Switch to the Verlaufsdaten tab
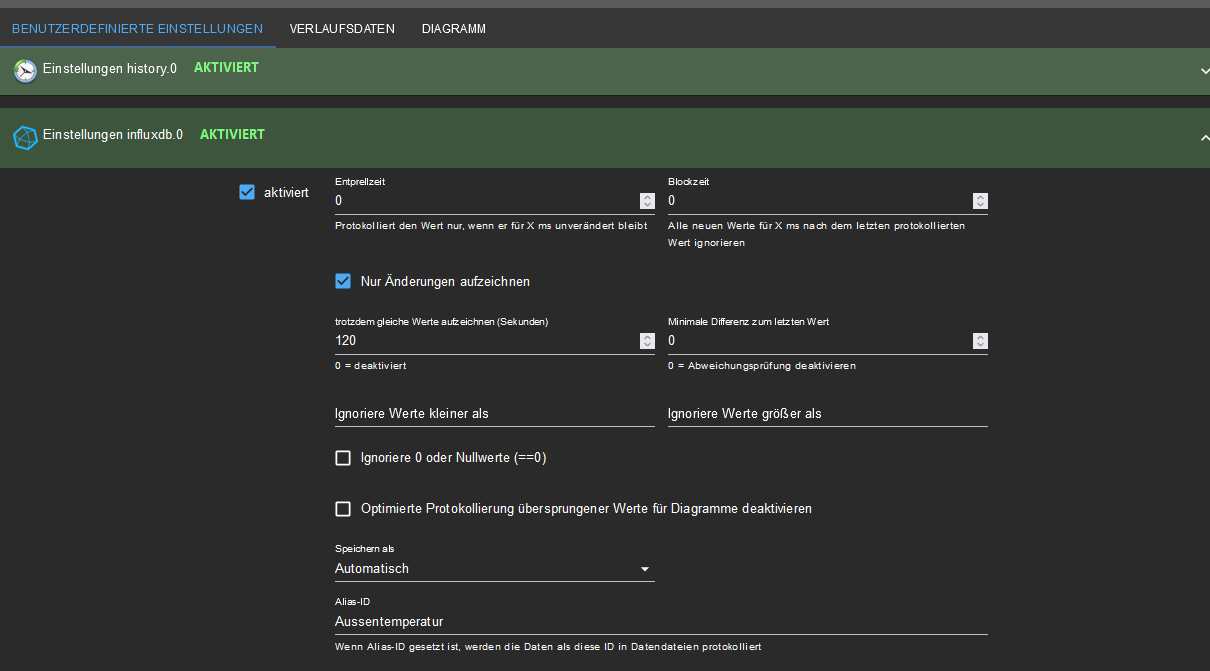The height and width of the screenshot is (671, 1210). click(x=342, y=29)
